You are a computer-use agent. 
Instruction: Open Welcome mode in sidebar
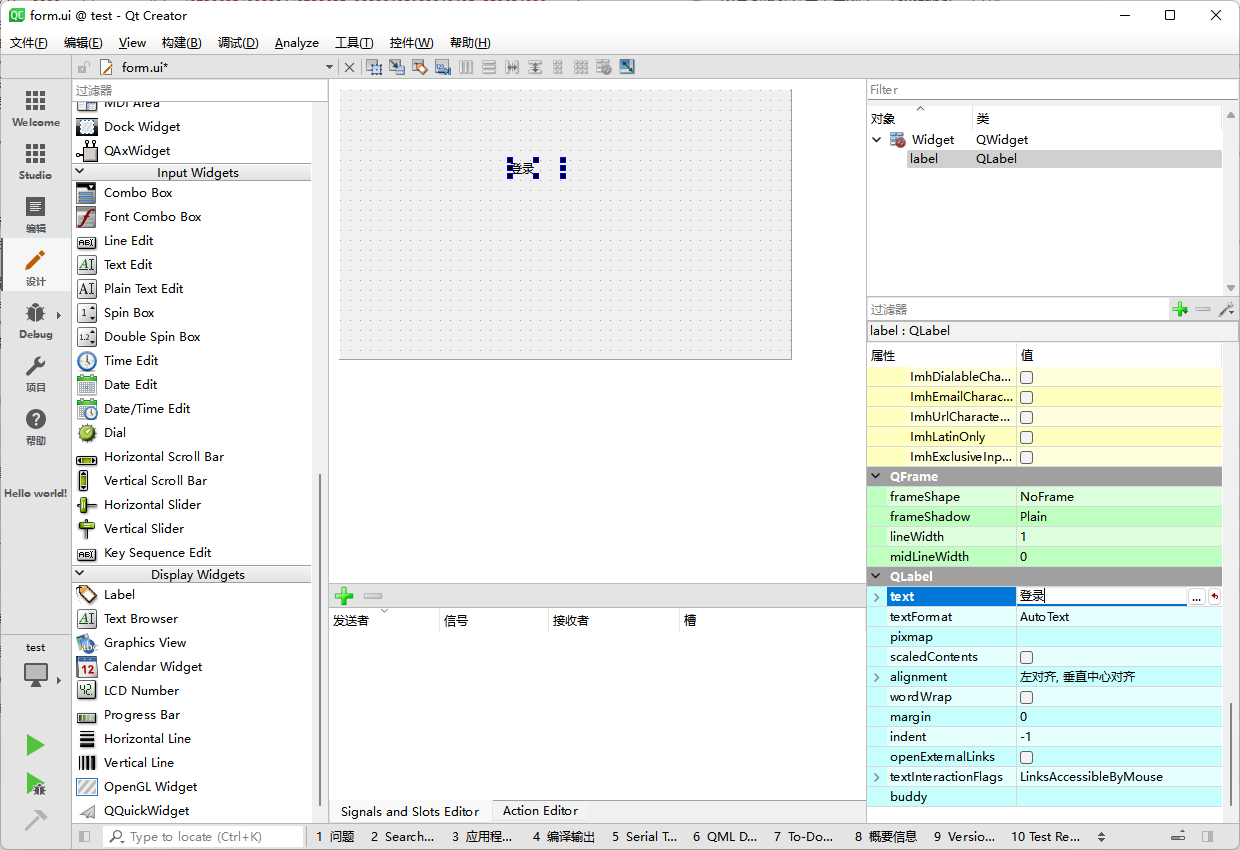pos(36,109)
